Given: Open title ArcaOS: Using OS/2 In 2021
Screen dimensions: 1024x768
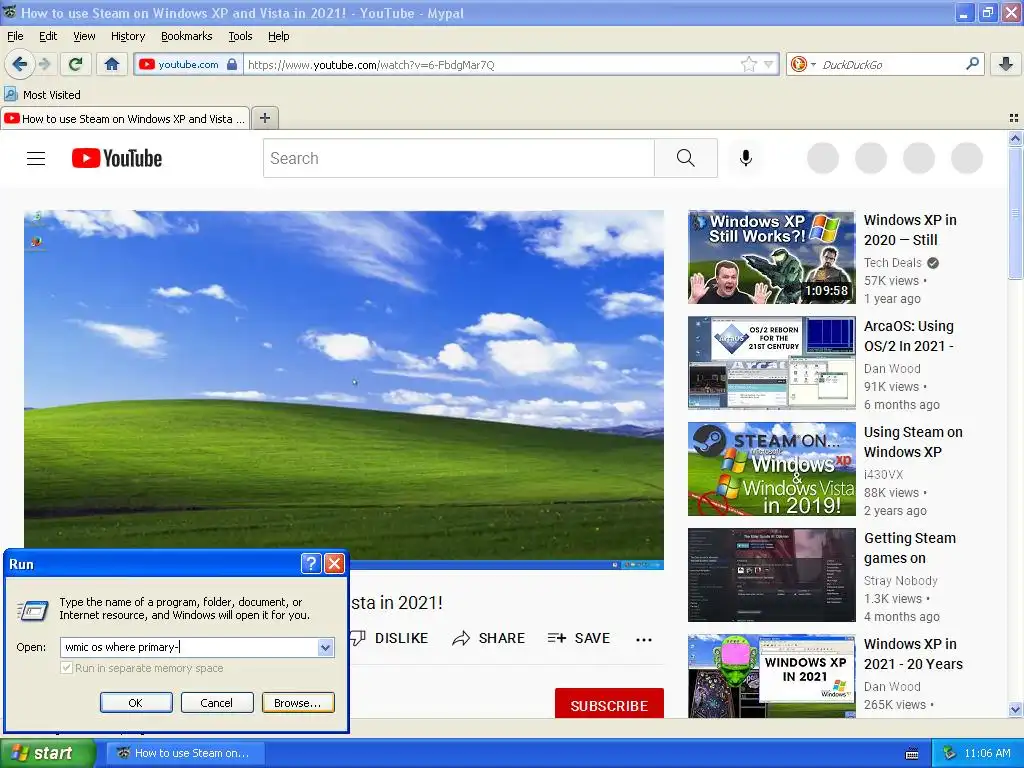Looking at the screenshot, I should click(x=908, y=336).
